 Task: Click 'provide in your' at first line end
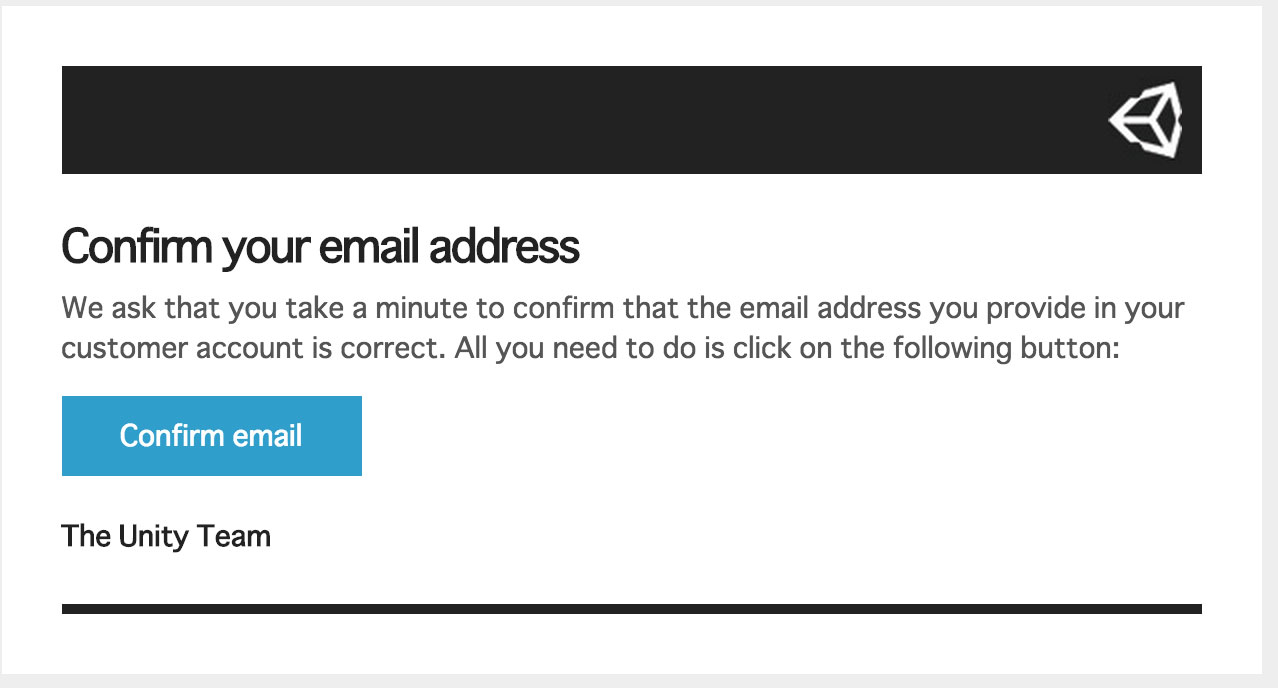point(1086,307)
